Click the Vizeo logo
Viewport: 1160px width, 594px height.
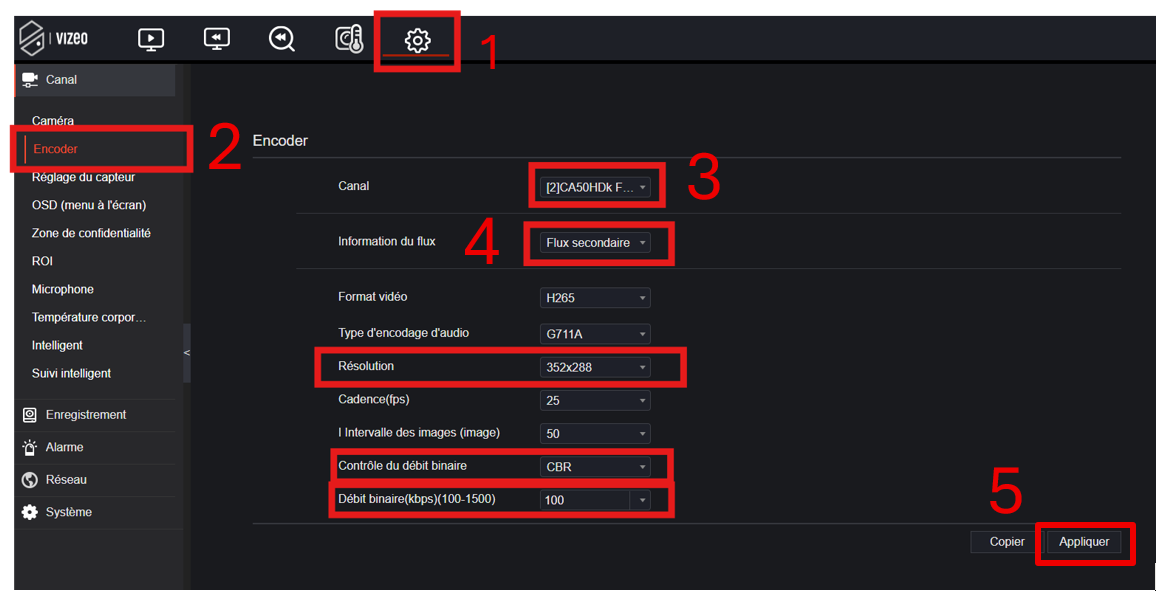[55, 39]
